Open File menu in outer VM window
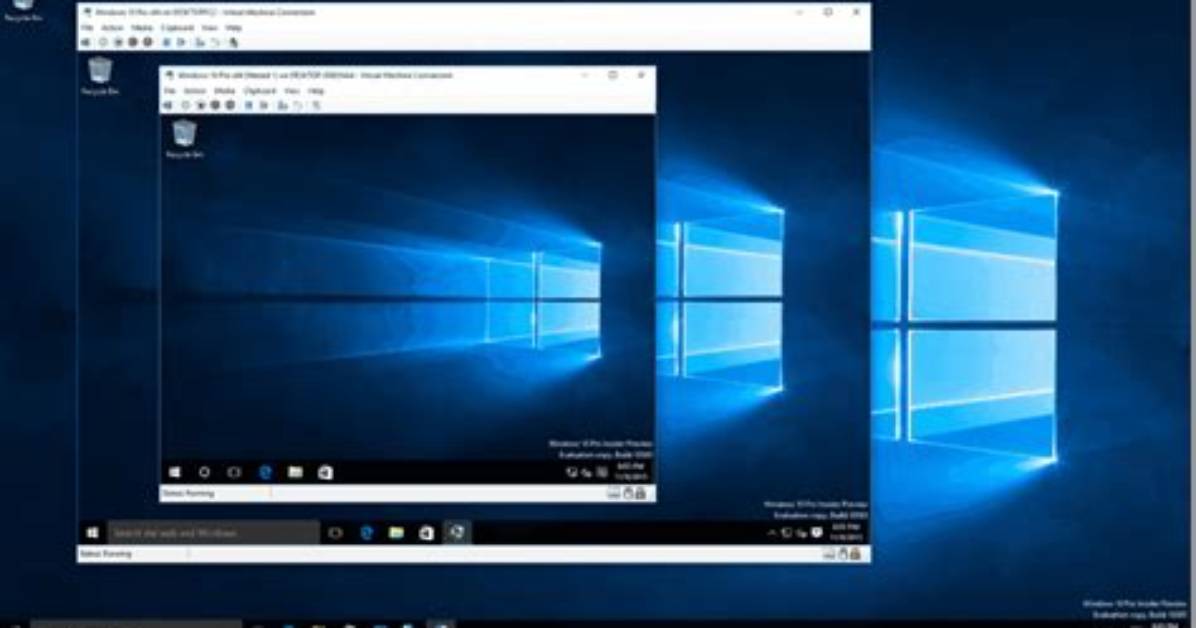This screenshot has width=1196, height=628. pyautogui.click(x=87, y=27)
